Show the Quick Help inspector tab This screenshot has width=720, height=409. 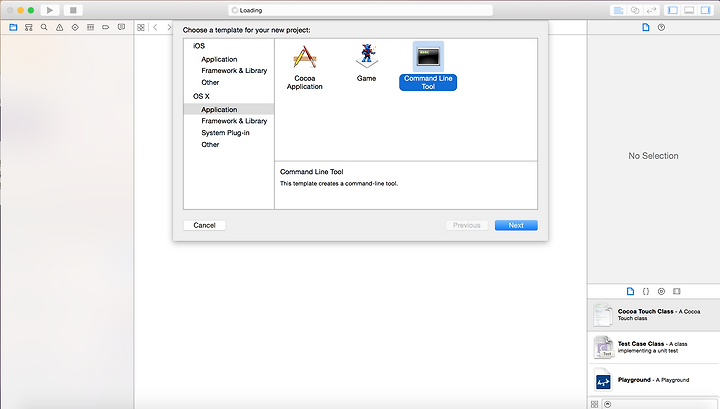[661, 28]
